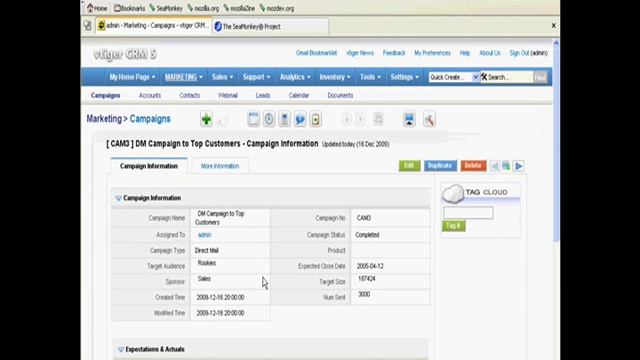Expand the Sales menu
The height and width of the screenshot is (360, 640).
tap(222, 77)
